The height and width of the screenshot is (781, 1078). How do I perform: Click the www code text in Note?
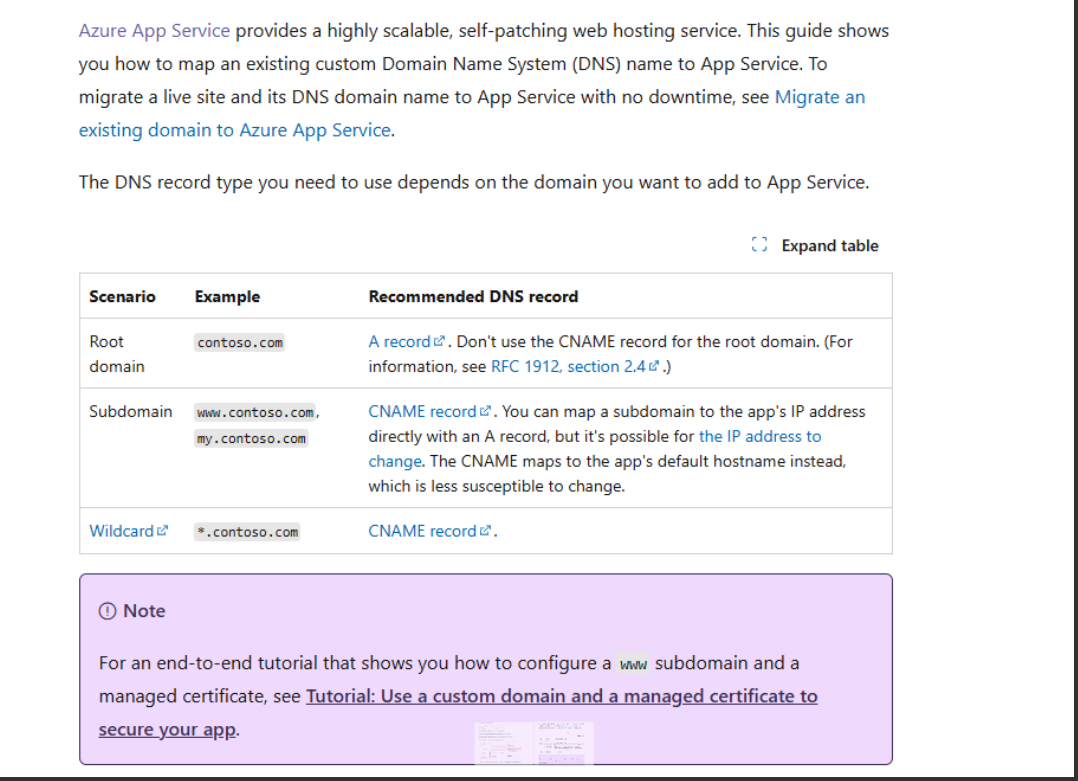tap(633, 664)
